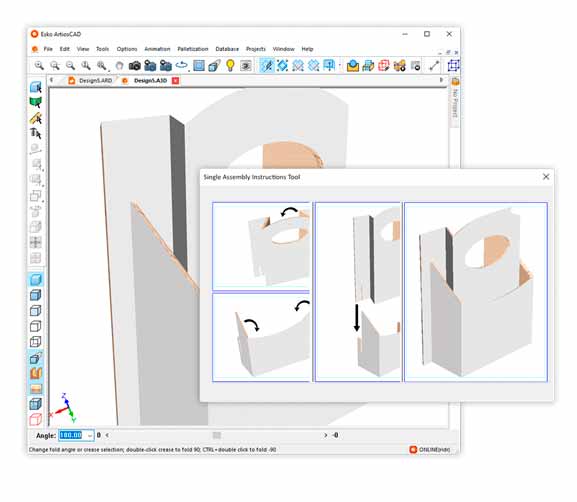This screenshot has height=502, width=577.
Task: Click the ONLINE status indicator
Action: coord(430,449)
